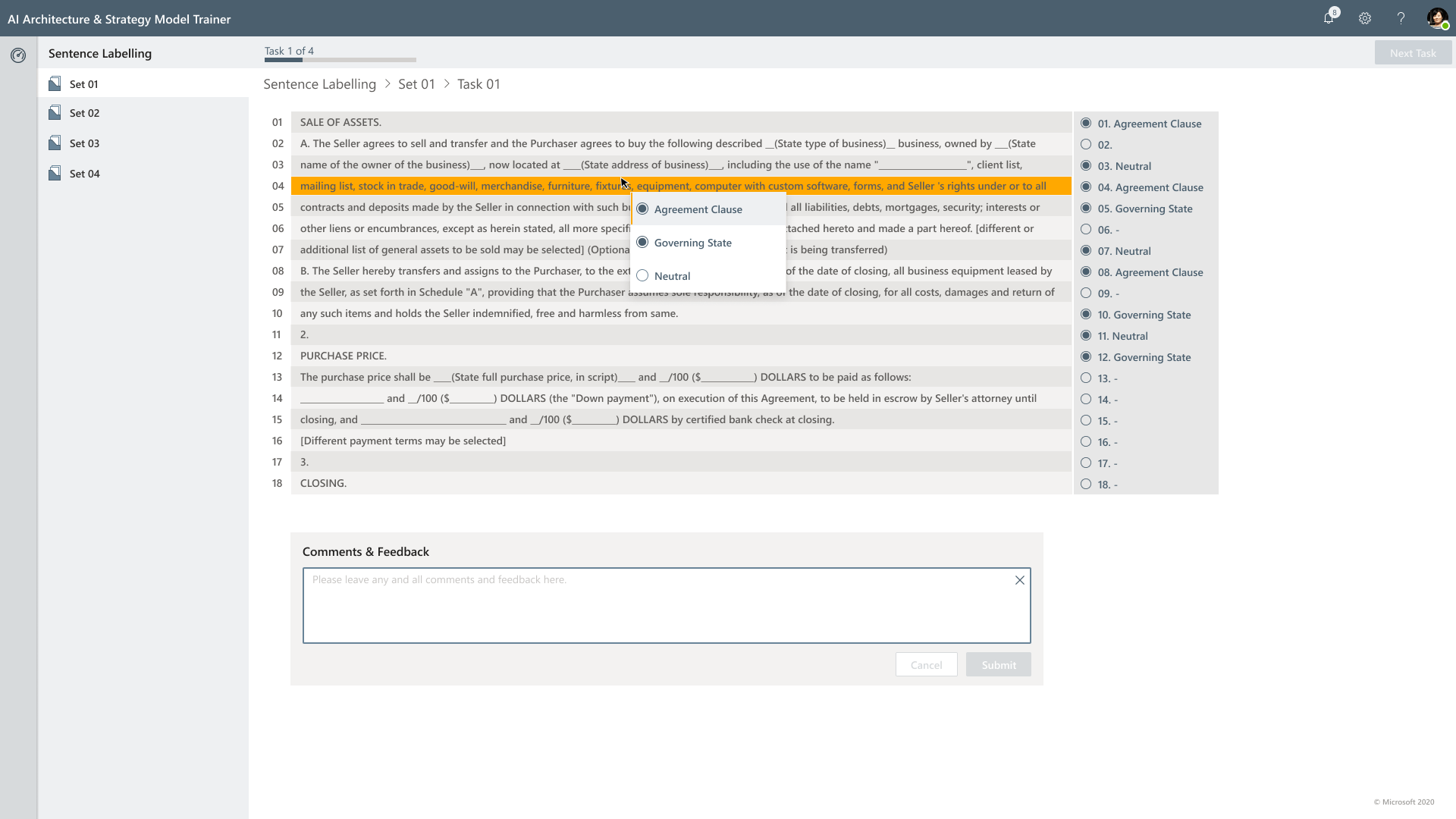Open the settings gear icon
Screen dimensions: 1456x819
click(1365, 18)
